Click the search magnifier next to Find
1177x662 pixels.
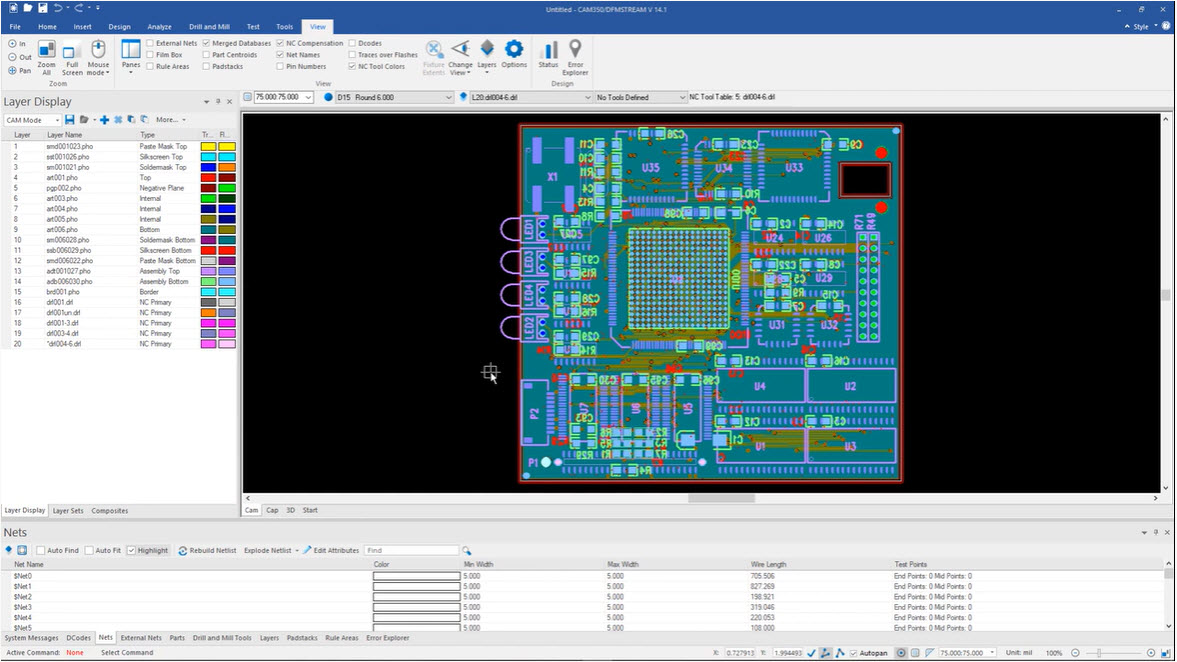coord(467,550)
